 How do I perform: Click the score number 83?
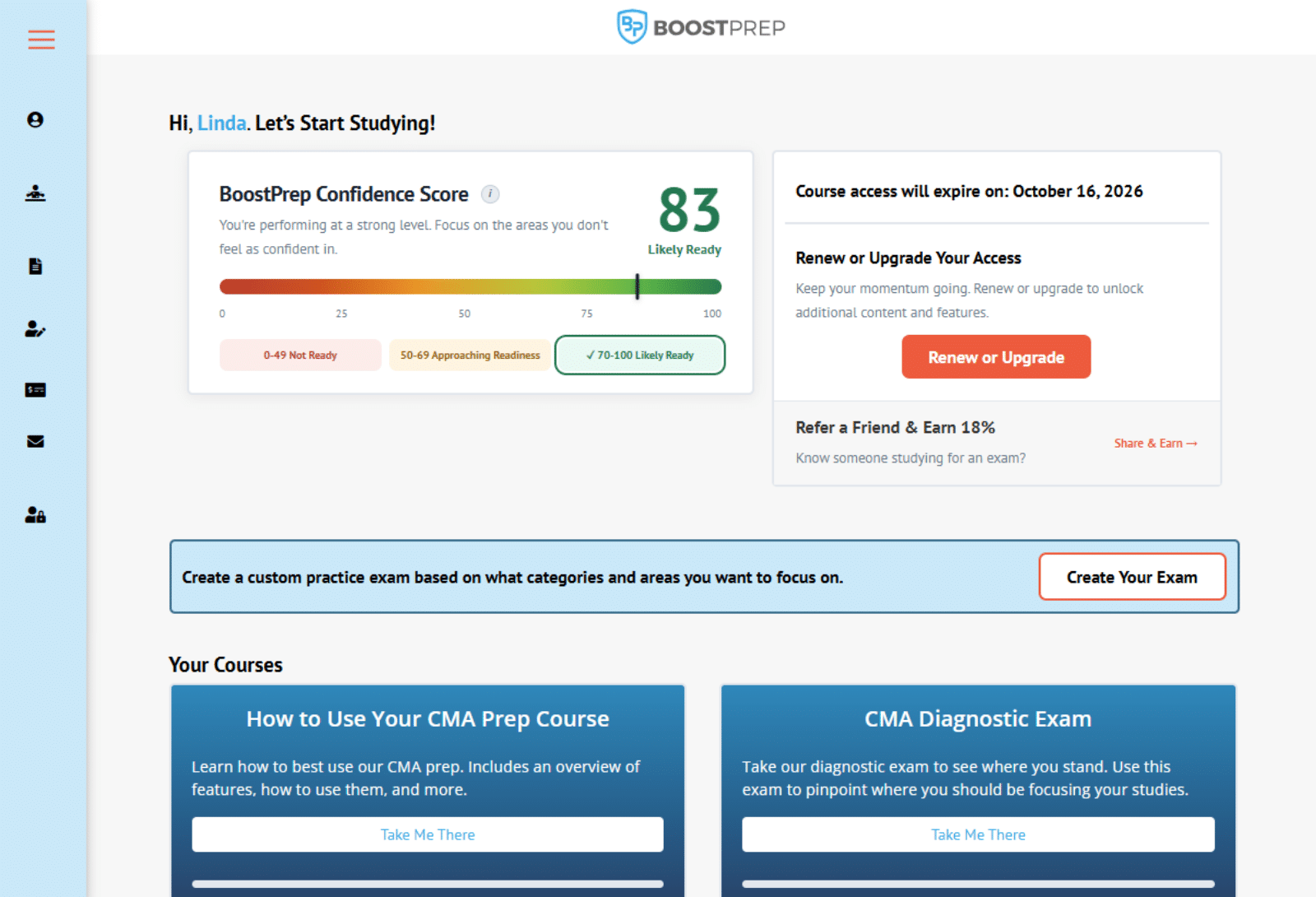pyautogui.click(x=689, y=211)
